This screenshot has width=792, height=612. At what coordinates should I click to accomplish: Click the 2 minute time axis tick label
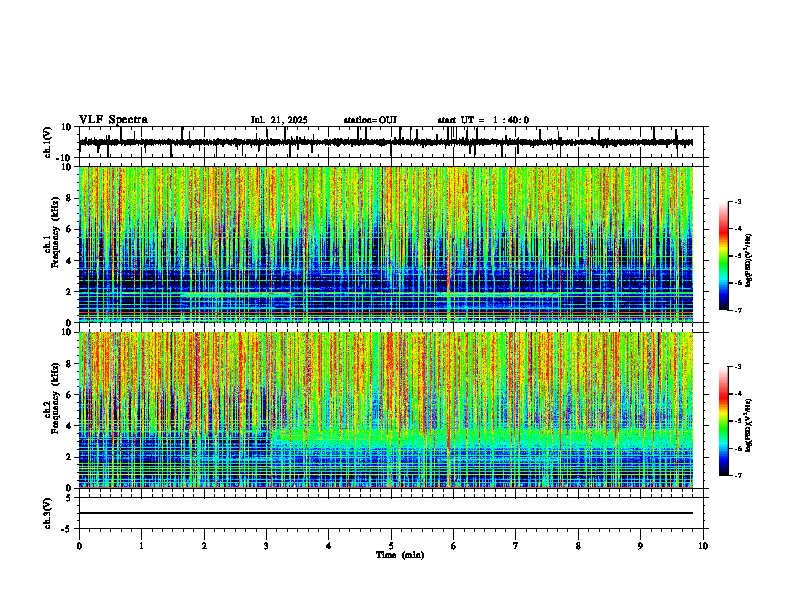204,546
